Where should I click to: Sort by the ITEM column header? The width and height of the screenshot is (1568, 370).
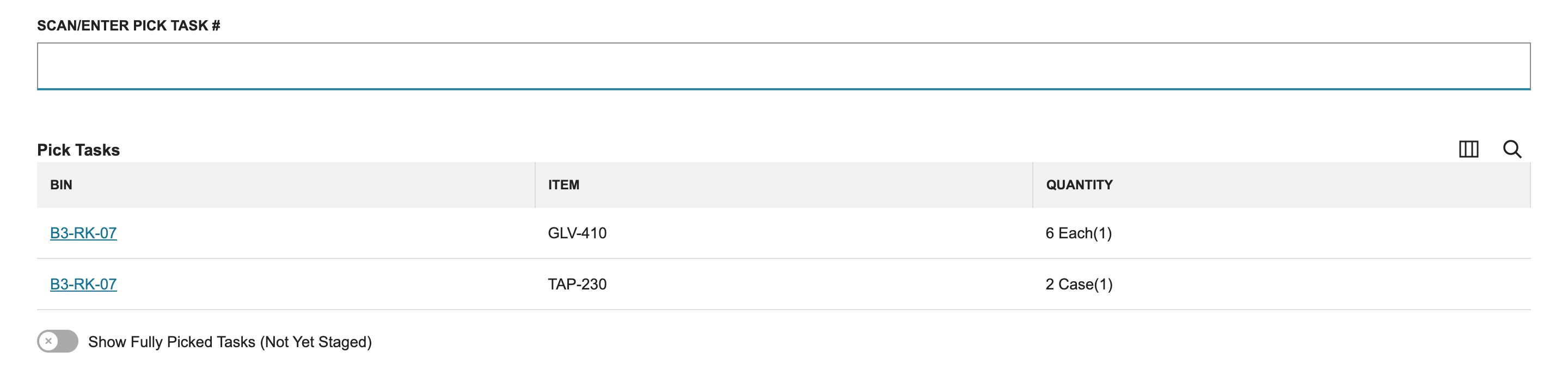coord(563,185)
